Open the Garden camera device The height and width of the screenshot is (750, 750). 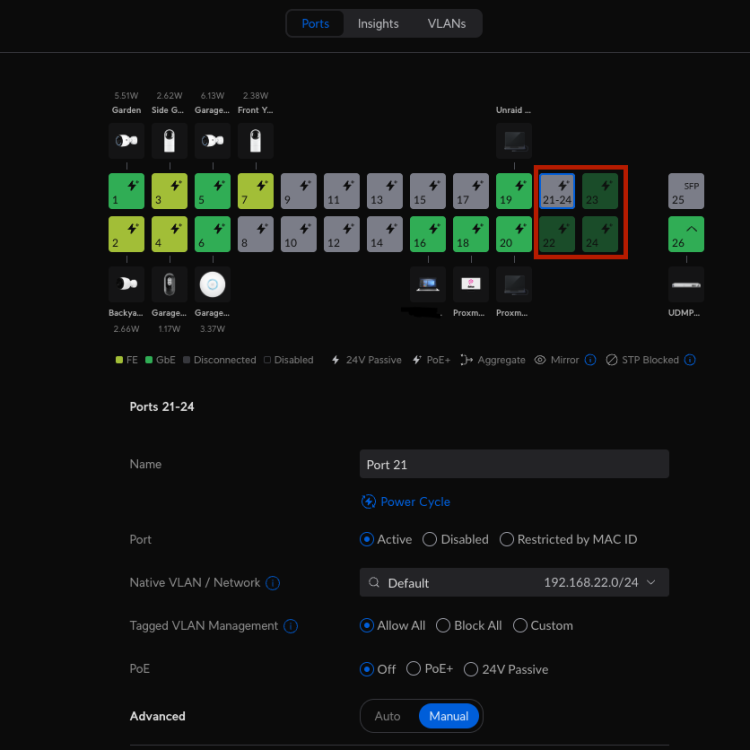tap(126, 141)
